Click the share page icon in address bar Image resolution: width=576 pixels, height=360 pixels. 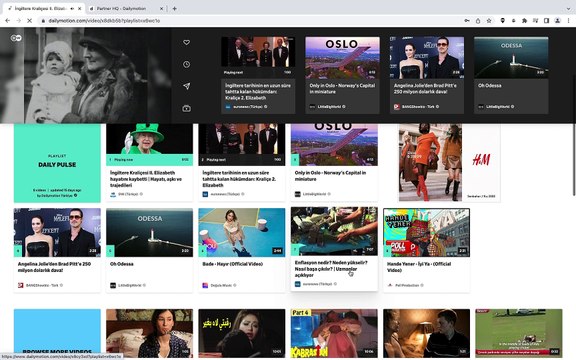(x=478, y=21)
